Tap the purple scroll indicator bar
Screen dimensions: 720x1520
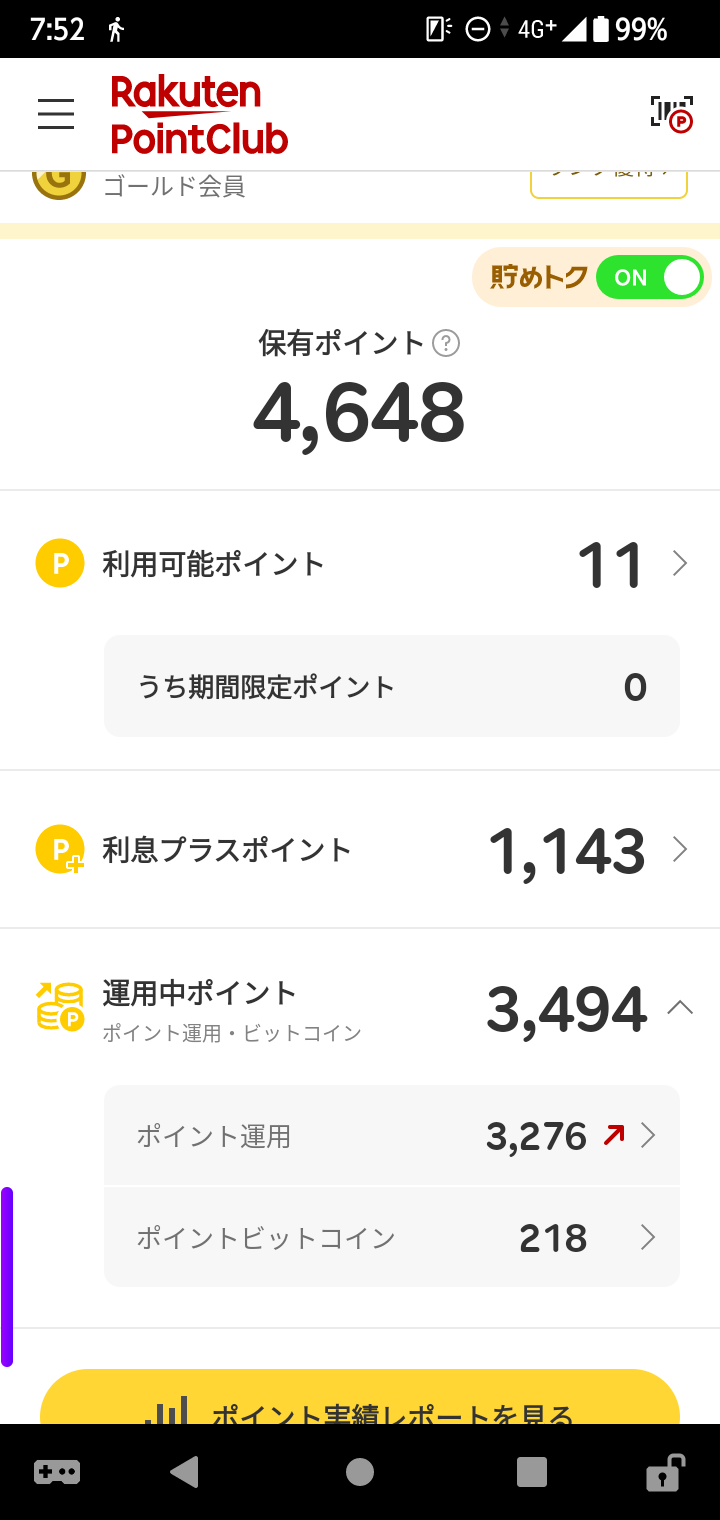tap(7, 1277)
